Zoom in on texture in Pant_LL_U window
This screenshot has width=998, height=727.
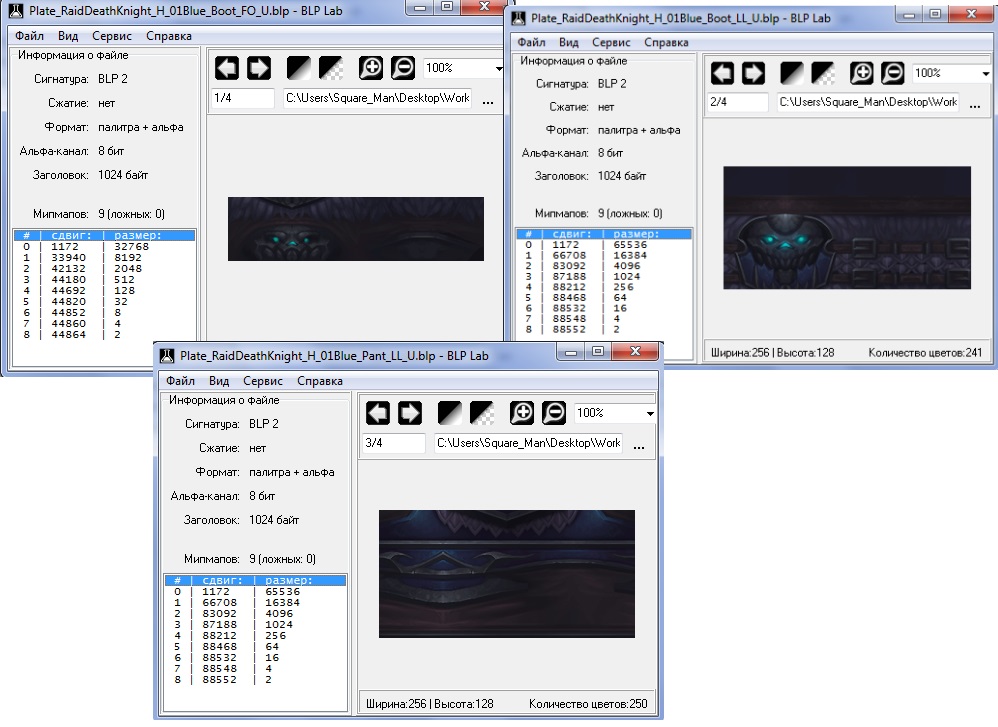pos(522,413)
